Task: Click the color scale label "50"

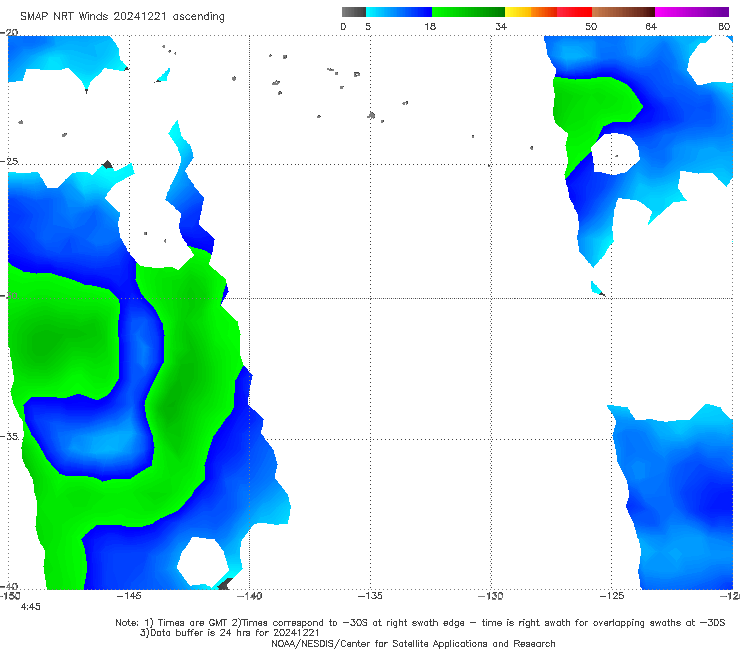Action: coord(591,26)
